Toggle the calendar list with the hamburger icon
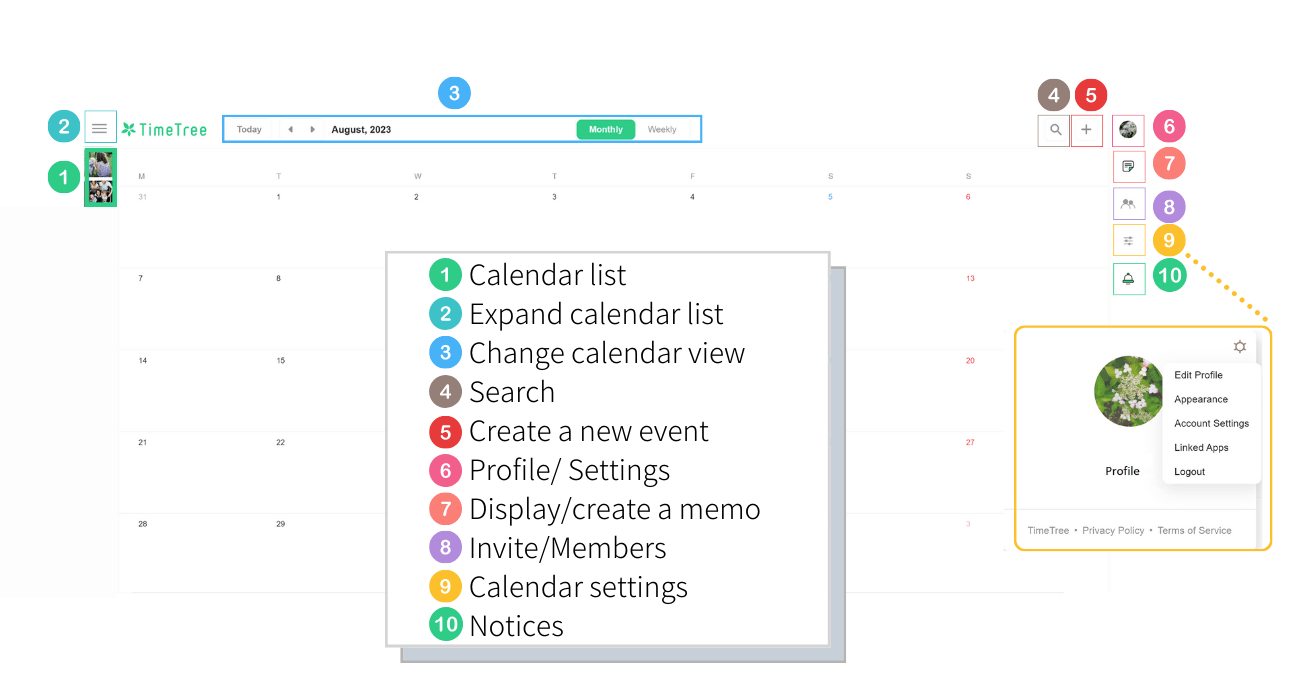 (x=99, y=127)
